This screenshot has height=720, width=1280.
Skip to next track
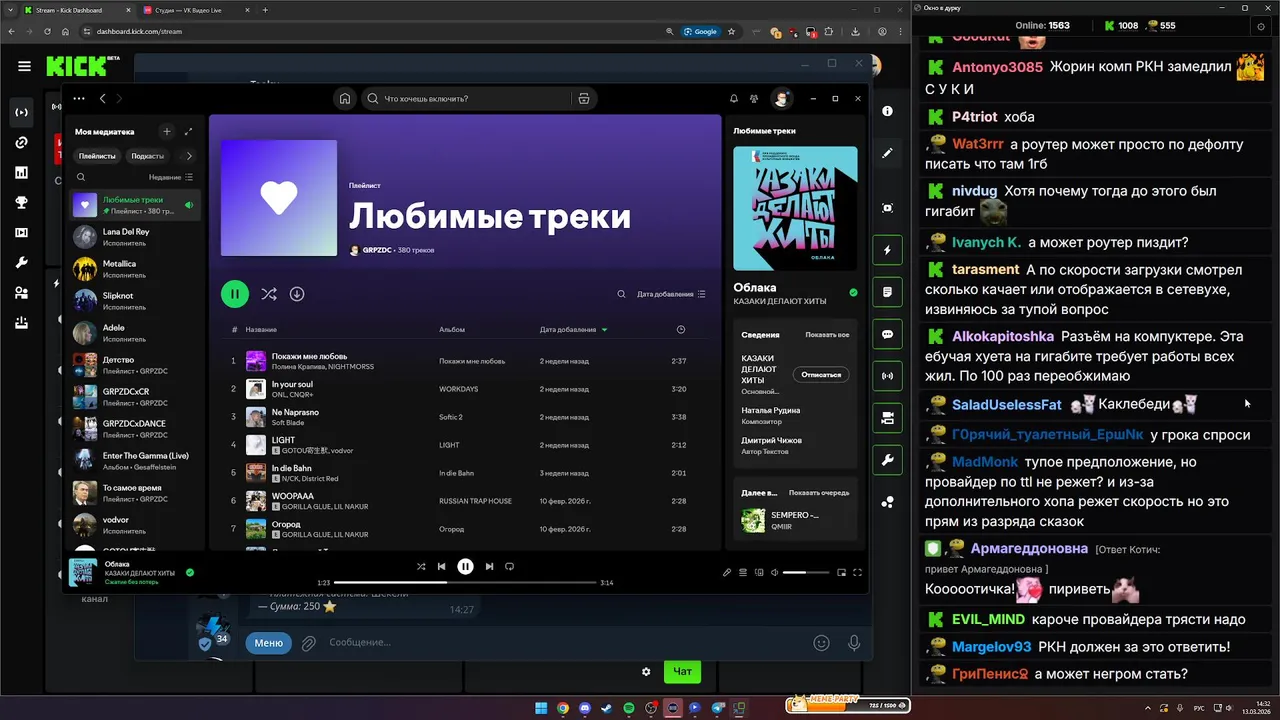point(489,566)
